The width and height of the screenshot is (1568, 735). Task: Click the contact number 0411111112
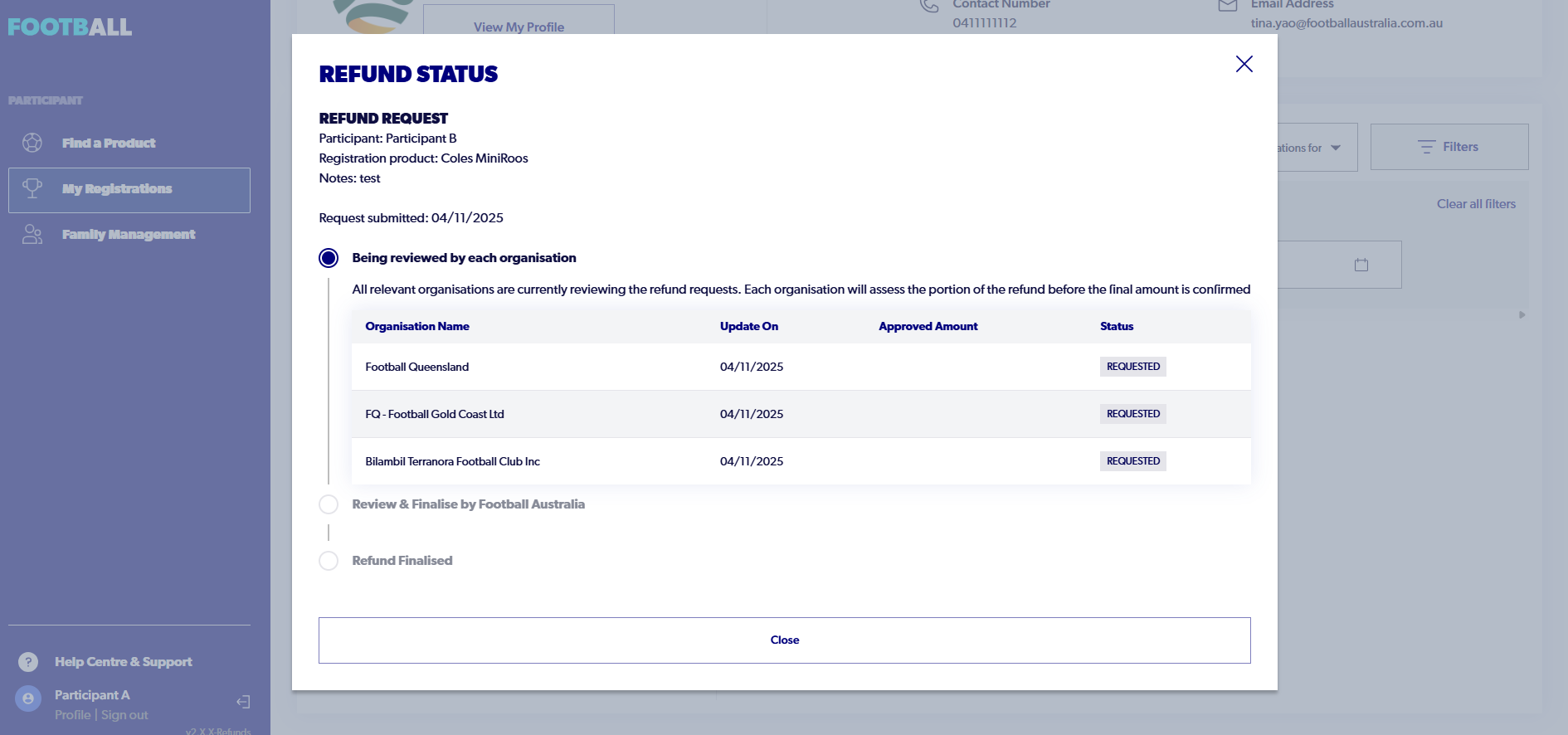(x=985, y=23)
